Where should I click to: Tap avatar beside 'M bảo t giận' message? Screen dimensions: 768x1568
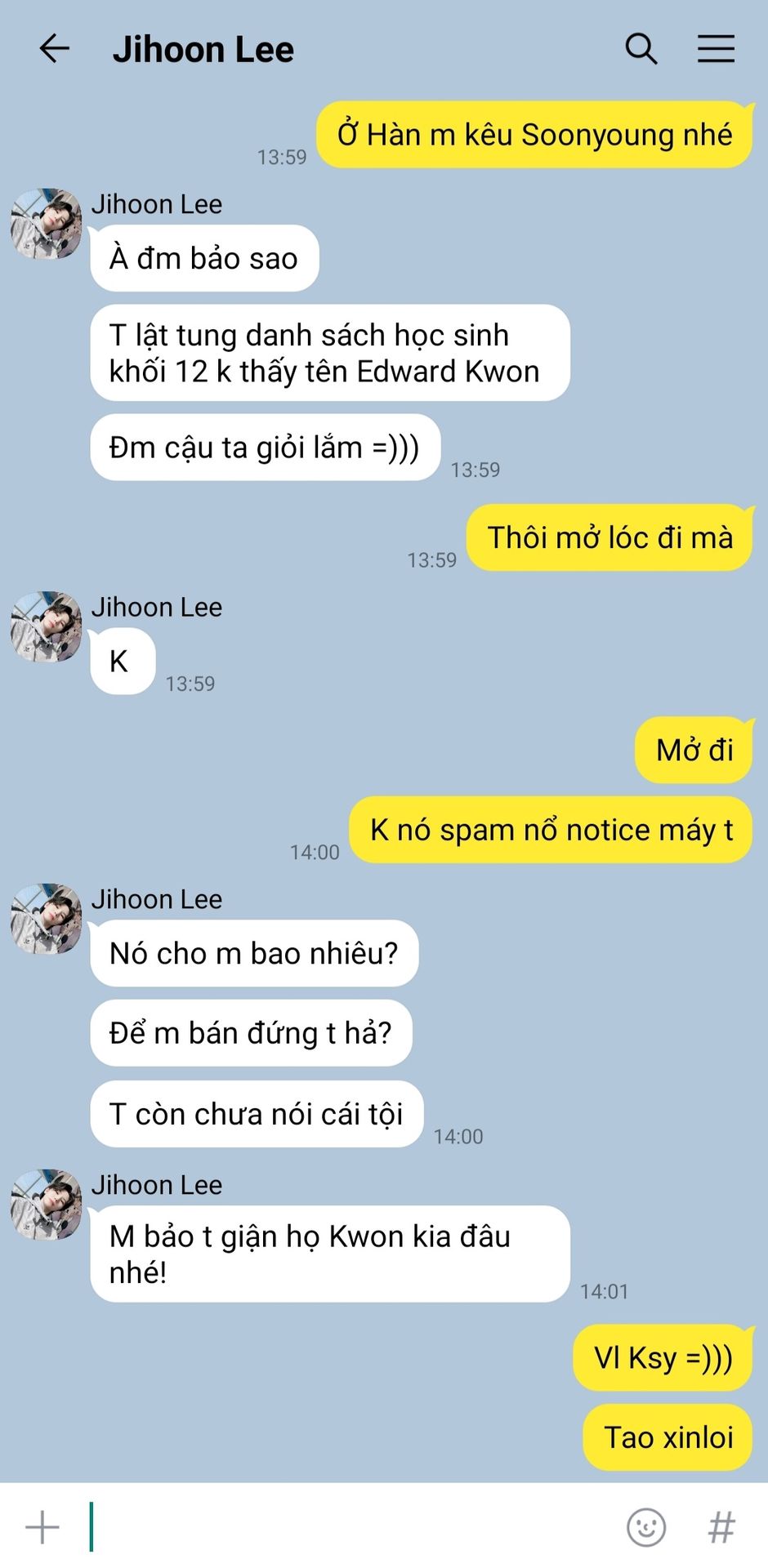(47, 1205)
